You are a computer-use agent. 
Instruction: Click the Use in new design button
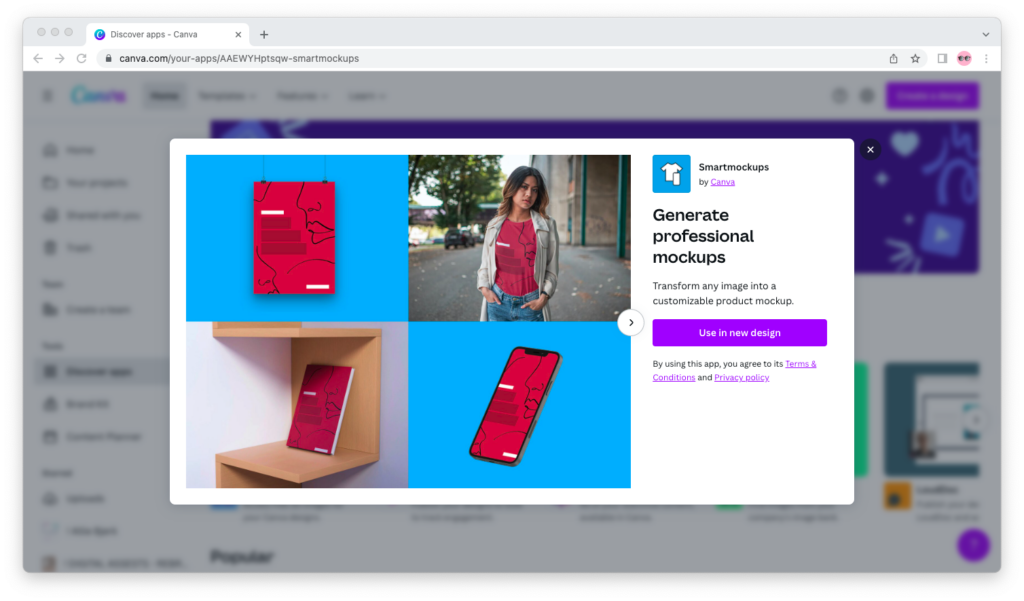[x=739, y=333]
